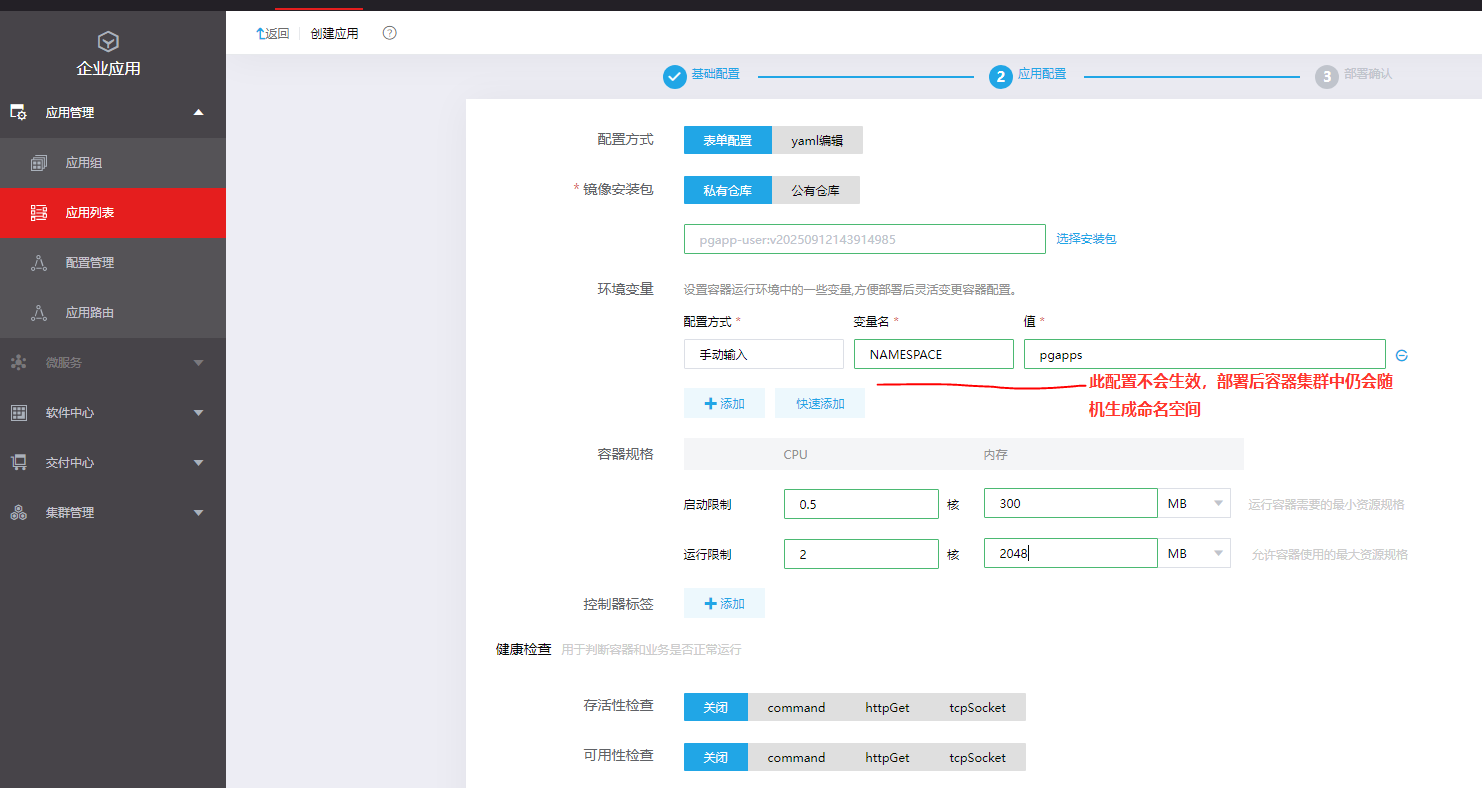Image resolution: width=1482 pixels, height=788 pixels.
Task: Click quick add environment variable button
Action: (820, 404)
